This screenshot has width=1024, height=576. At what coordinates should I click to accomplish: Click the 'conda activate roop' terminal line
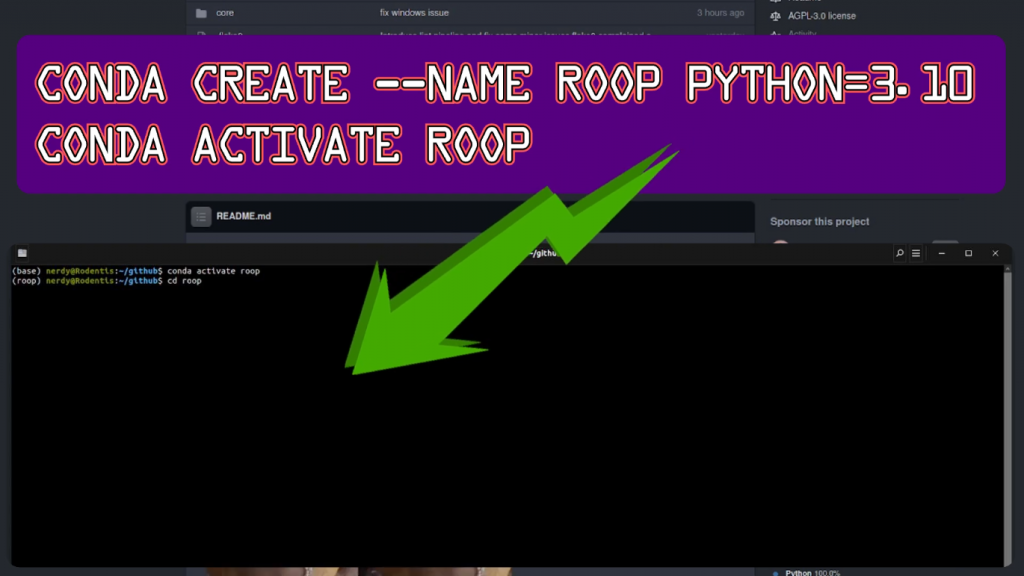point(136,270)
